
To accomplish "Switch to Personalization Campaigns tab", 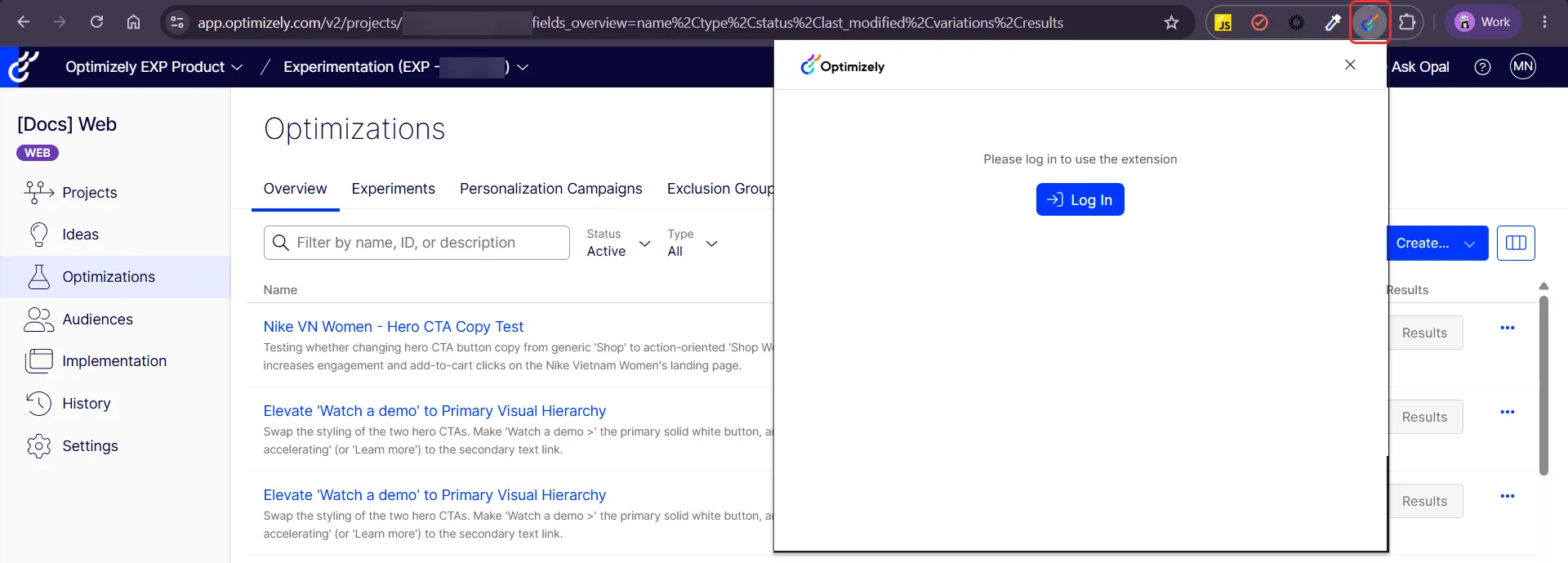I will (551, 189).
